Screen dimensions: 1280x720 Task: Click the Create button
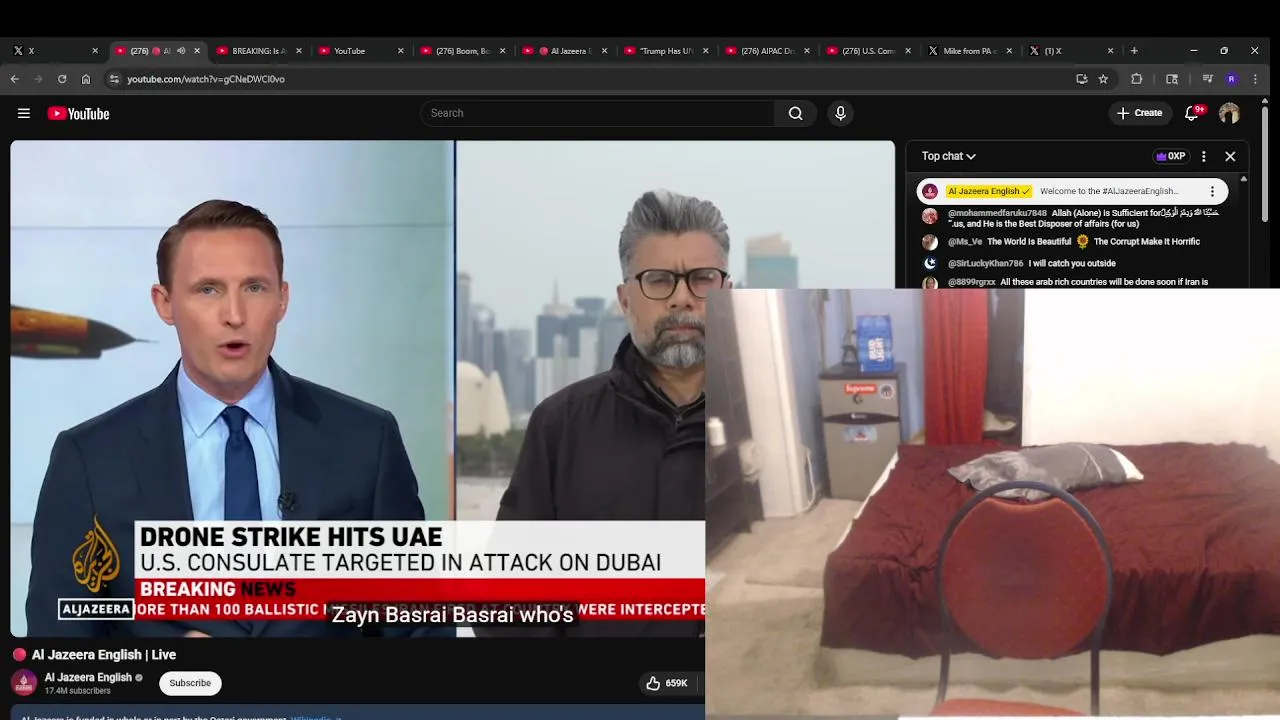1139,113
